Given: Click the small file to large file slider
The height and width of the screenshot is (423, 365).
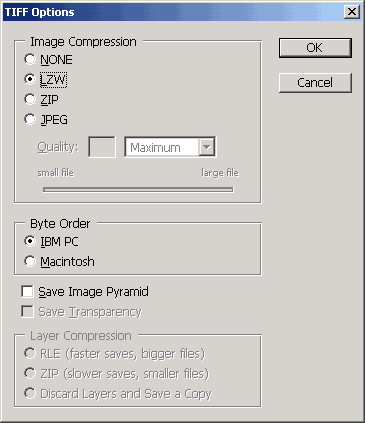Looking at the screenshot, I should click(x=138, y=190).
